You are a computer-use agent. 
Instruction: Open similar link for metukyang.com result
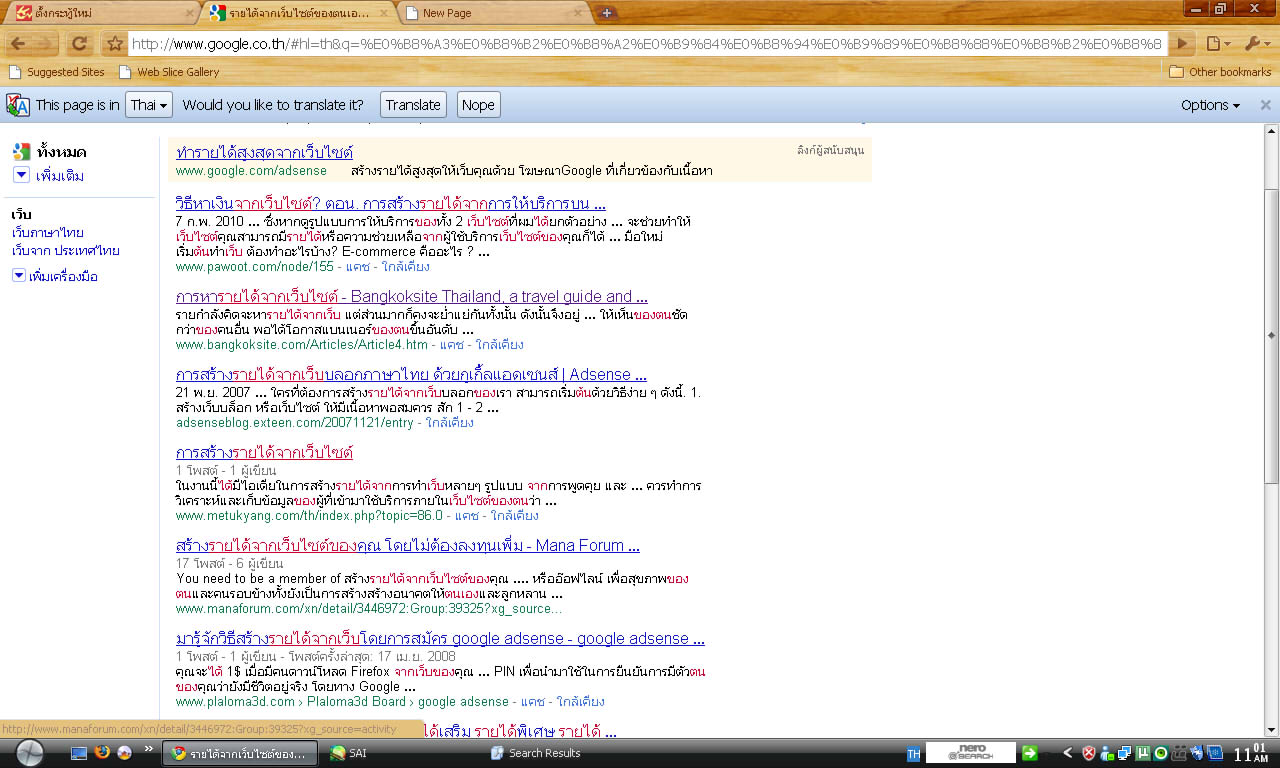(515, 516)
